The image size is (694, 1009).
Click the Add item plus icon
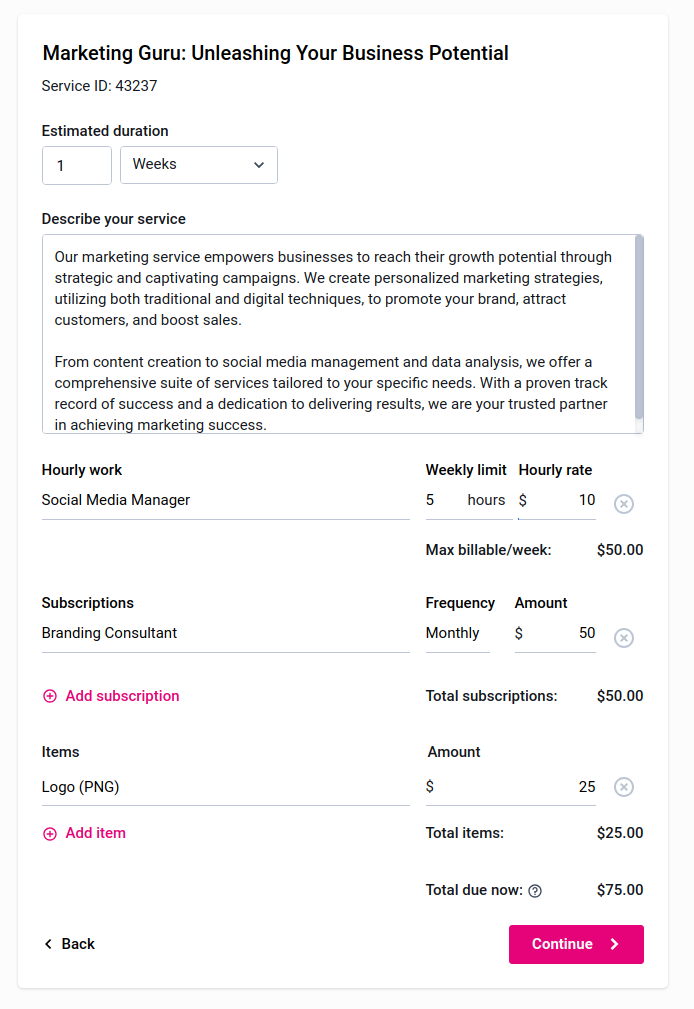(x=50, y=834)
